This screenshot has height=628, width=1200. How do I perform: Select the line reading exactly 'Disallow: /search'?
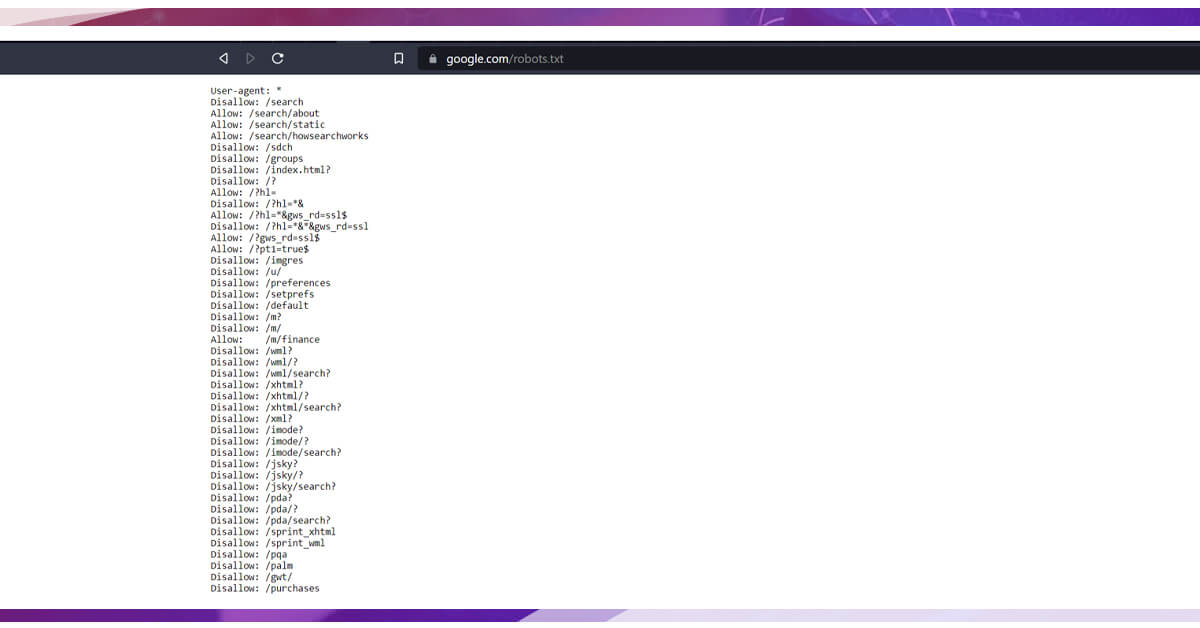[257, 102]
